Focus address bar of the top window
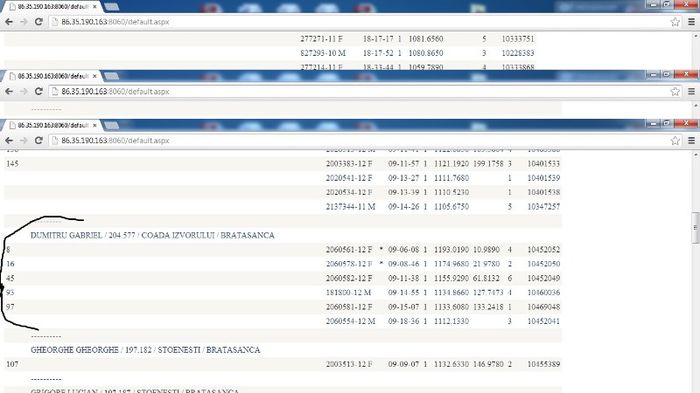700x393 pixels. pos(357,22)
